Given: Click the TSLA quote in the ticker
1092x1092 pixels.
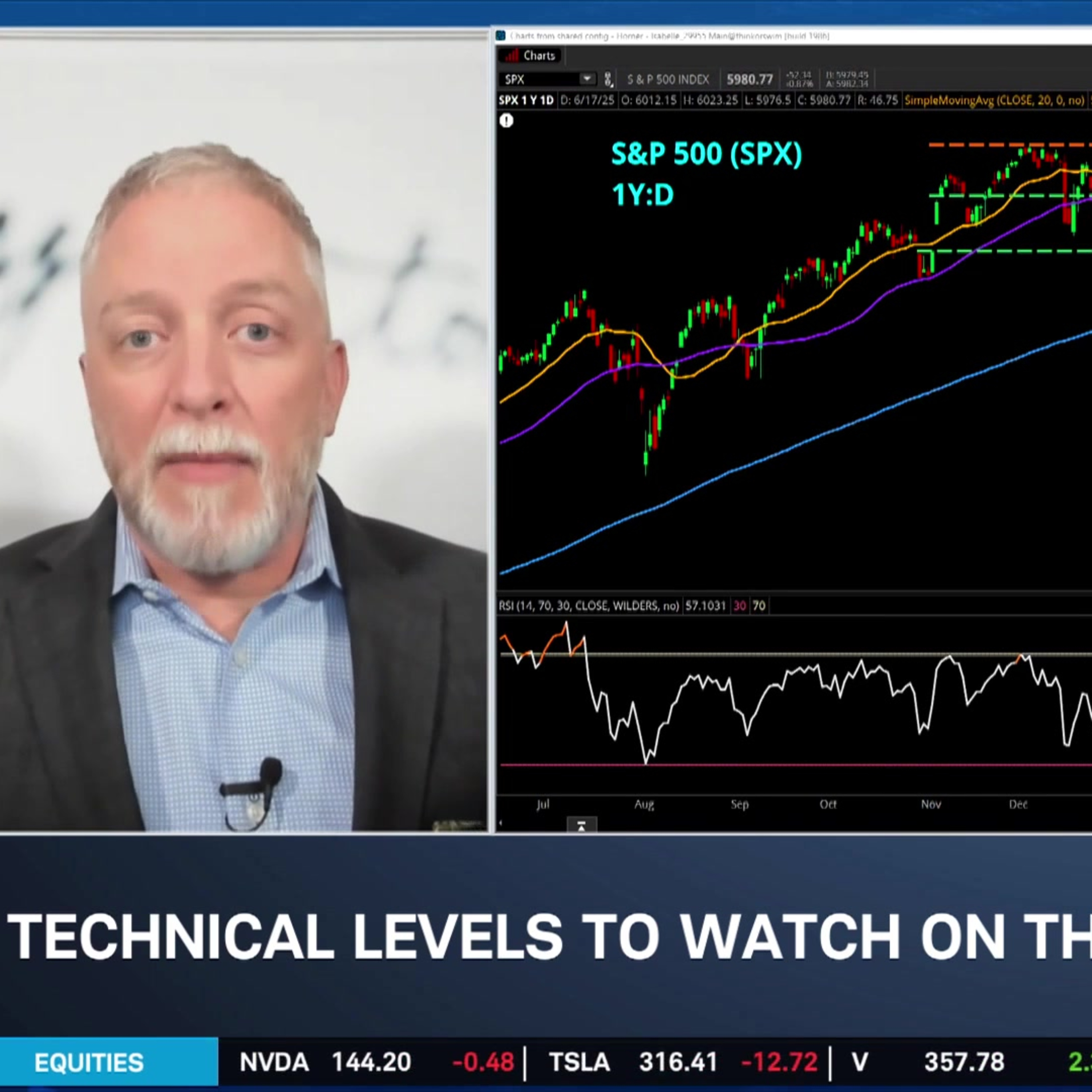Looking at the screenshot, I should pyautogui.click(x=683, y=1062).
